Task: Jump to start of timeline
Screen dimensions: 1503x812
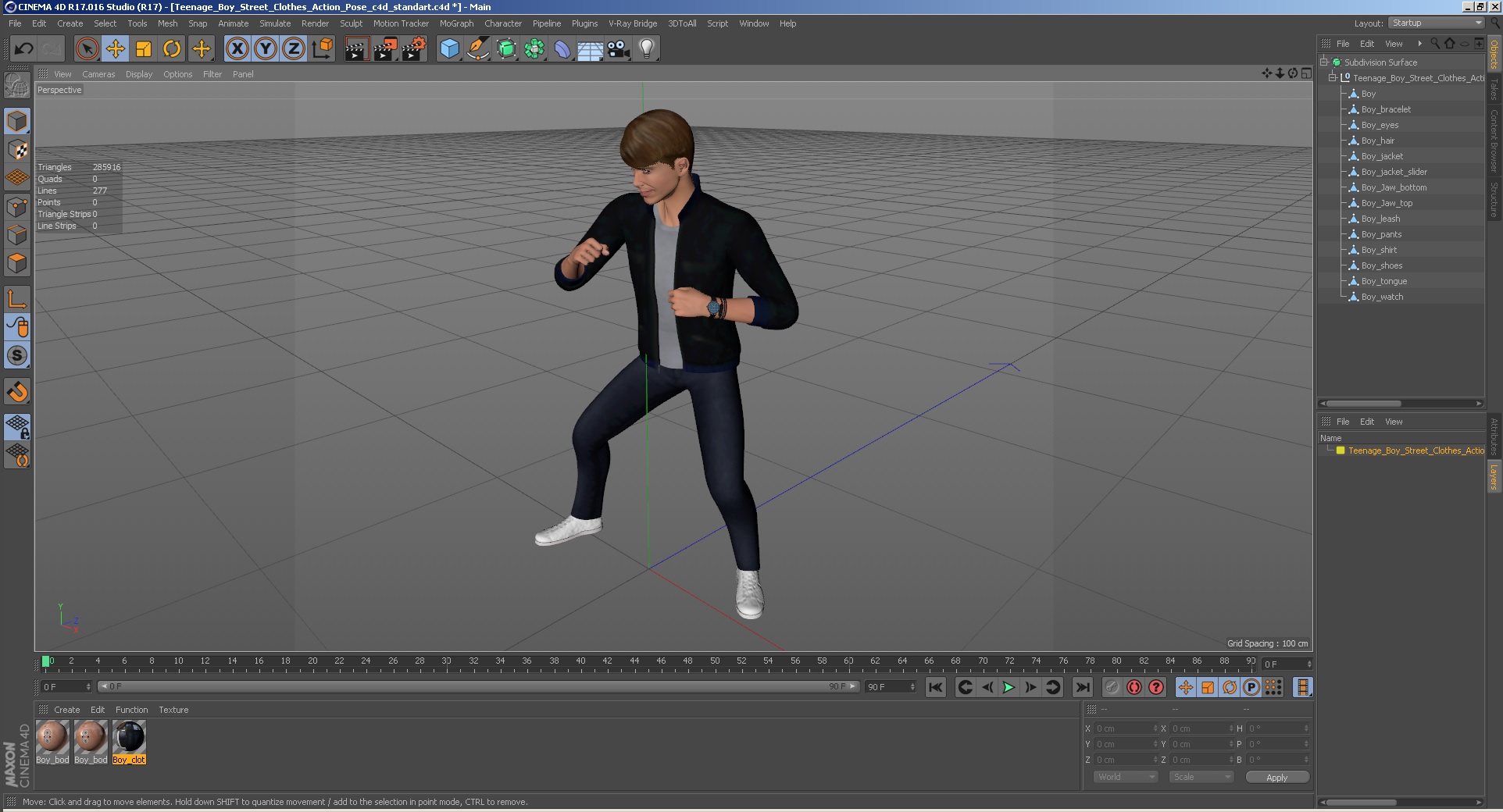Action: [x=935, y=687]
